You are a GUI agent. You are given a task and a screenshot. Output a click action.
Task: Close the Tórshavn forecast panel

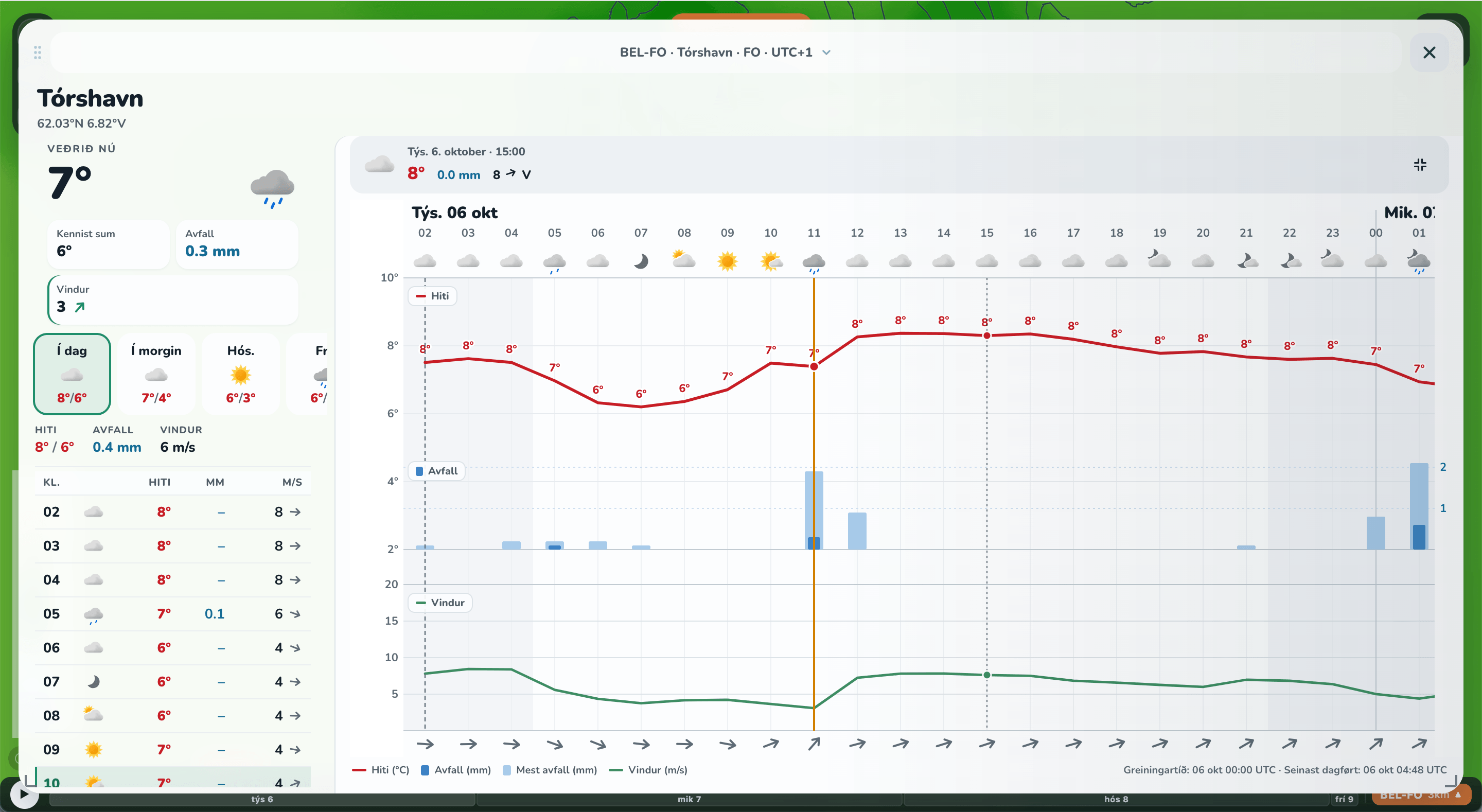[1429, 52]
